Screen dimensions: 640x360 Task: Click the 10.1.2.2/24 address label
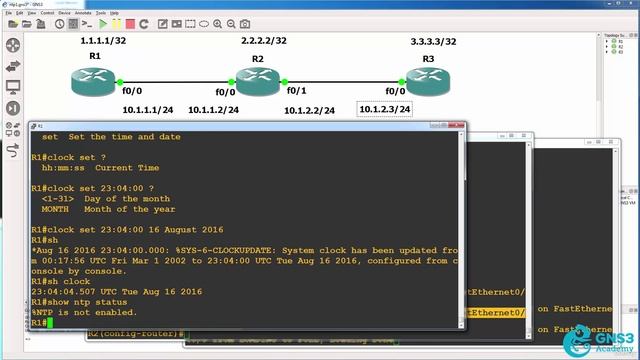click(309, 111)
